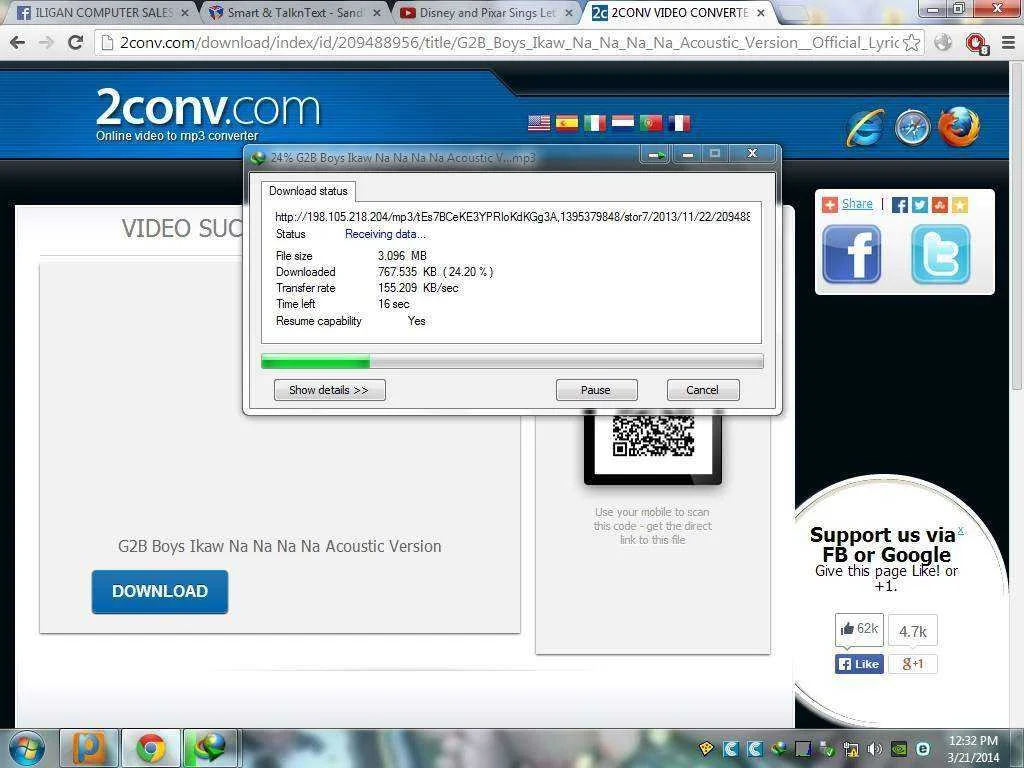This screenshot has width=1024, height=768.
Task: Click the 2conv.com logo
Action: pos(208,108)
